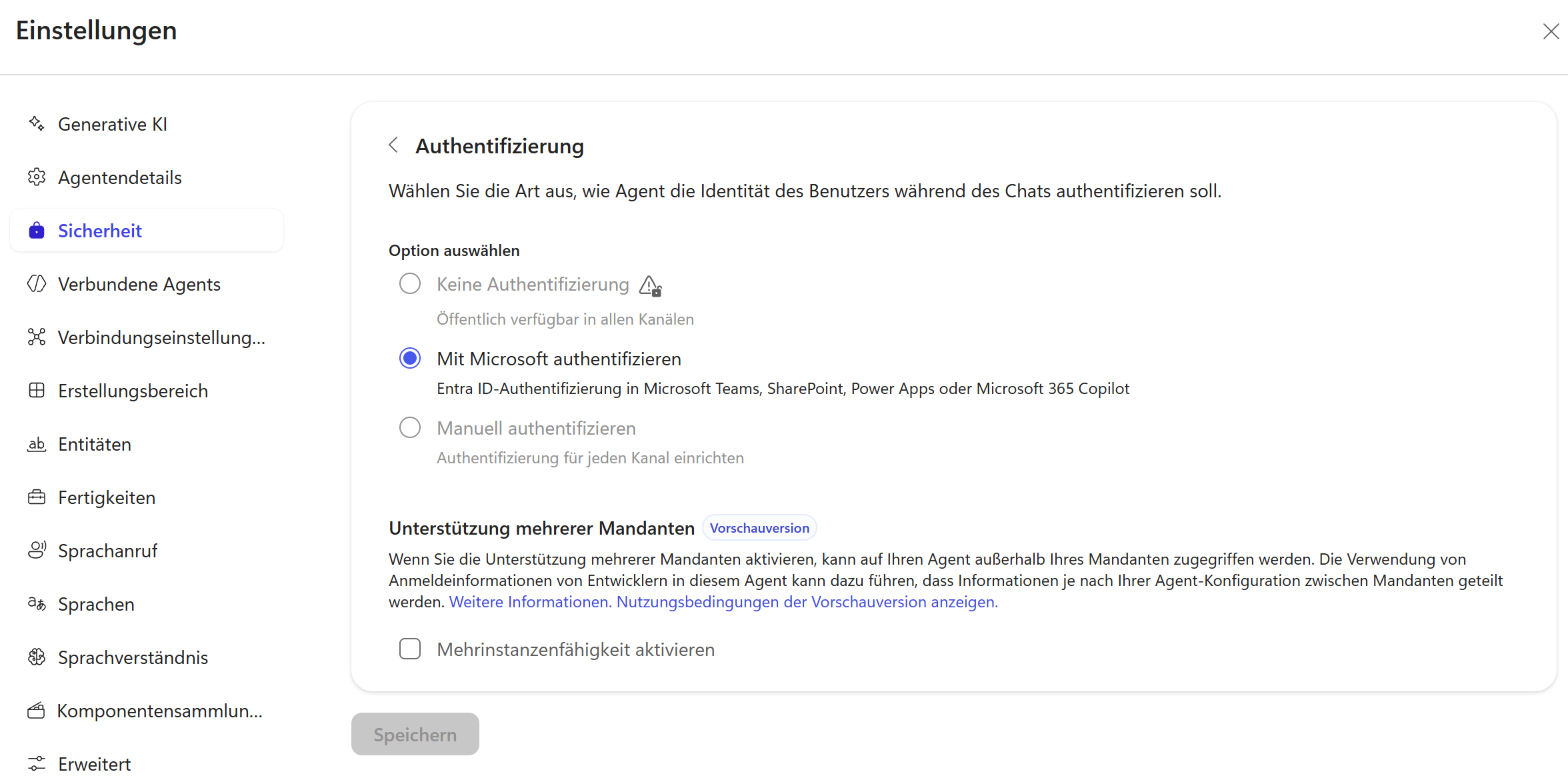Image resolution: width=1568 pixels, height=784 pixels.
Task: Click the Sprachanruf icon
Action: (37, 551)
